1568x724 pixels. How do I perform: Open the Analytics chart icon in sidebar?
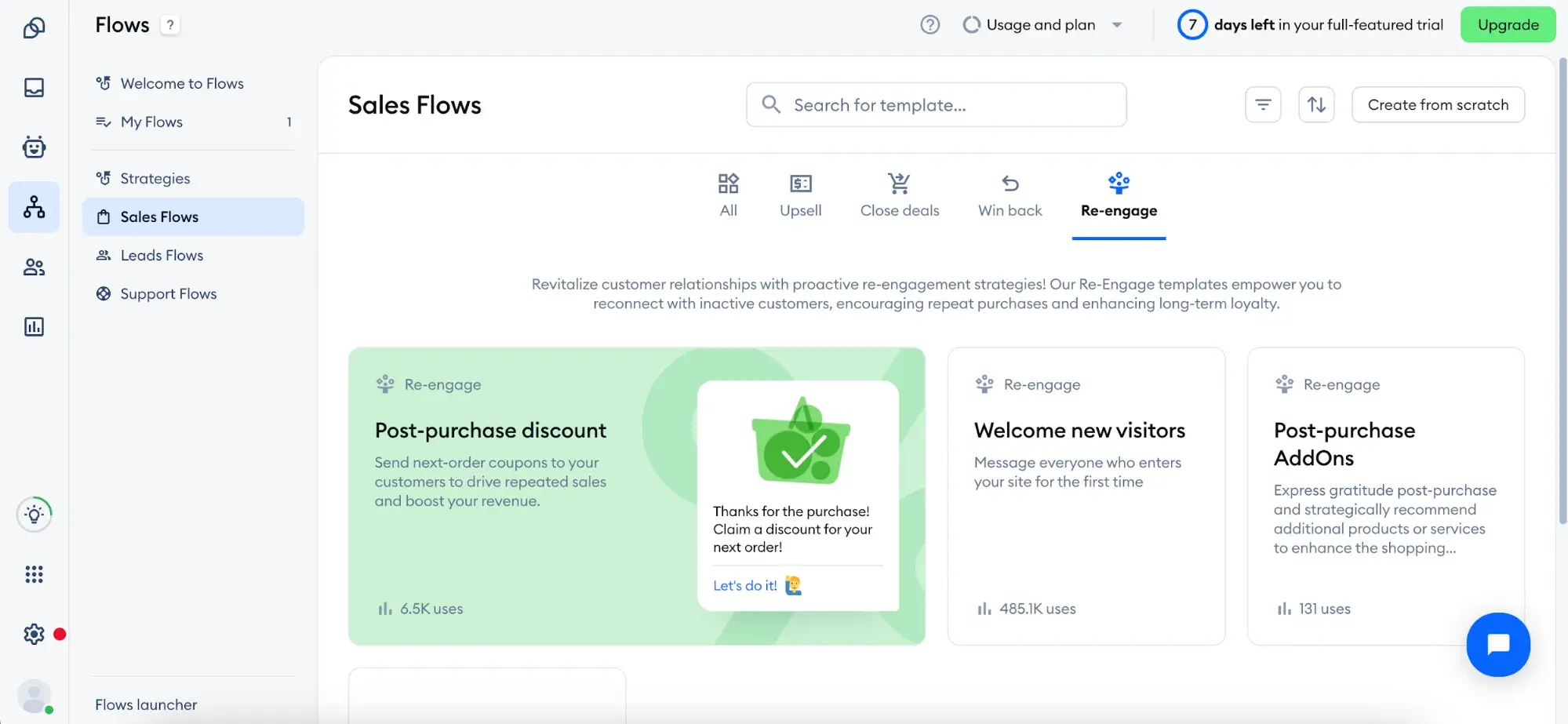click(34, 326)
